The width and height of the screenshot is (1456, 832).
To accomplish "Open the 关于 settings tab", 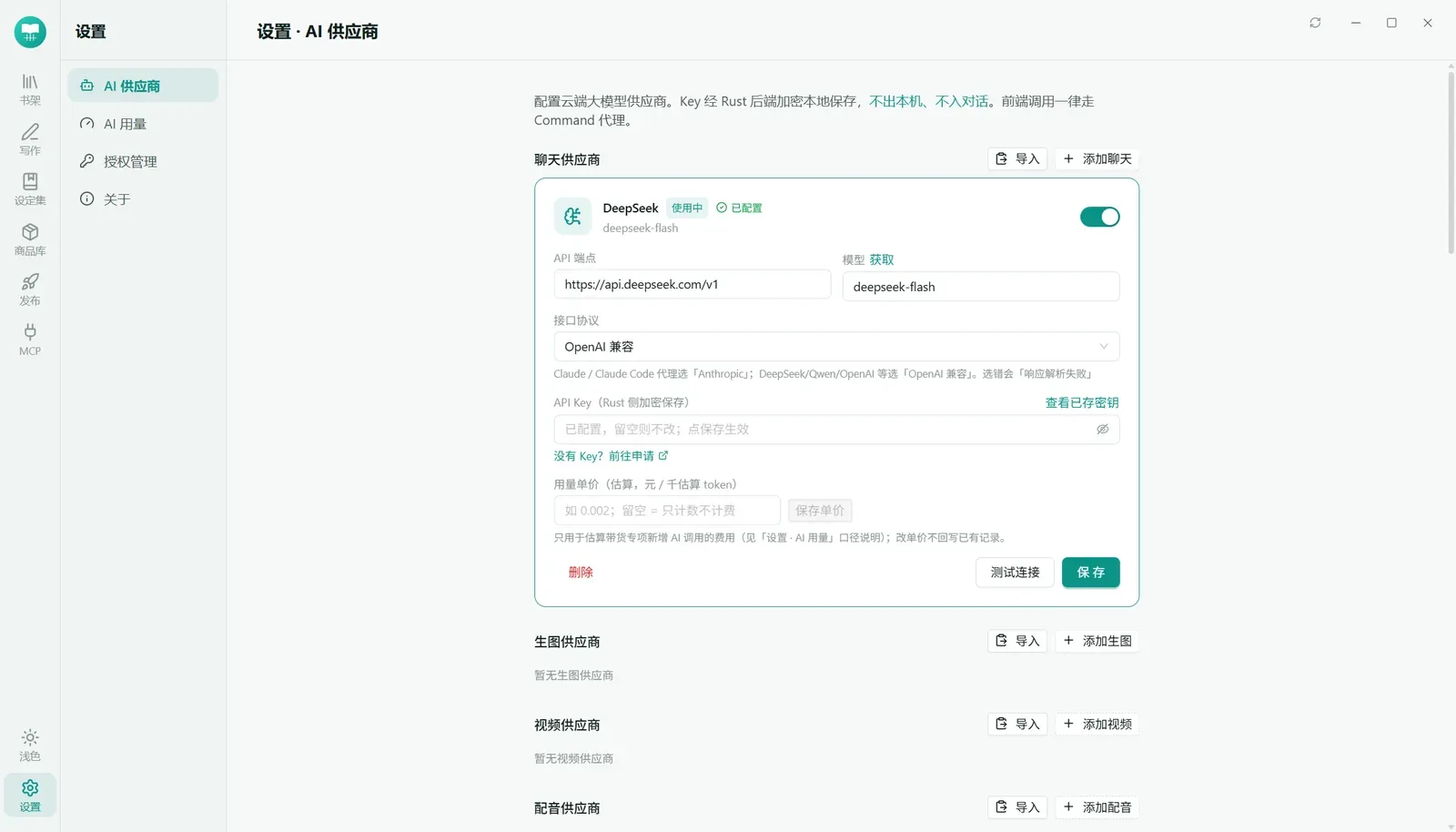I will tap(143, 199).
